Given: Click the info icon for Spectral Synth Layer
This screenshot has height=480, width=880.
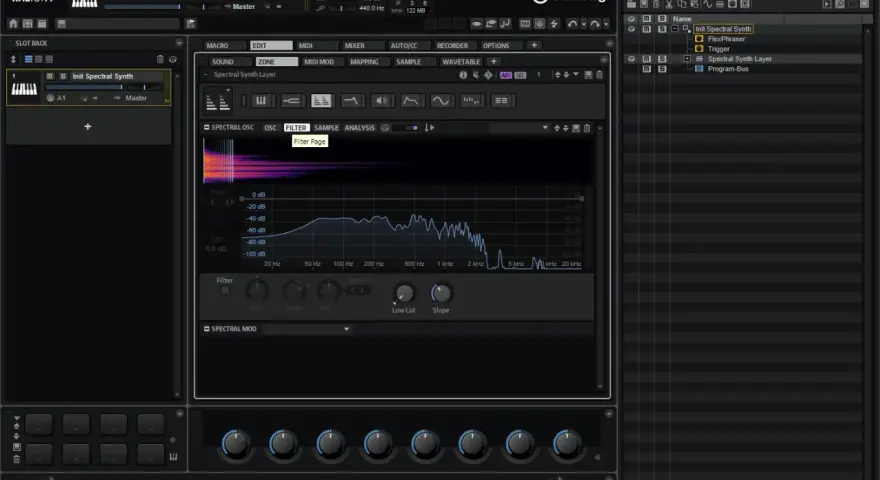Looking at the screenshot, I should click(463, 75).
